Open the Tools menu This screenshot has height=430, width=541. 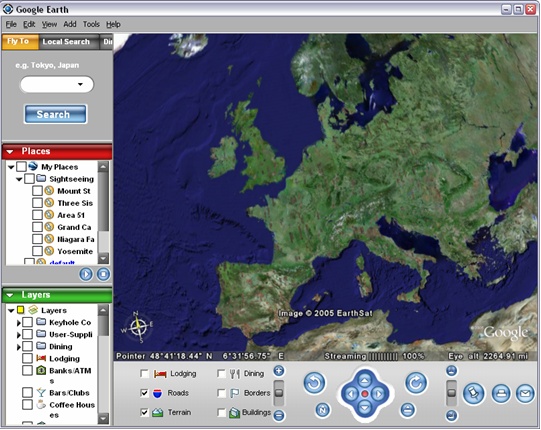coord(91,24)
